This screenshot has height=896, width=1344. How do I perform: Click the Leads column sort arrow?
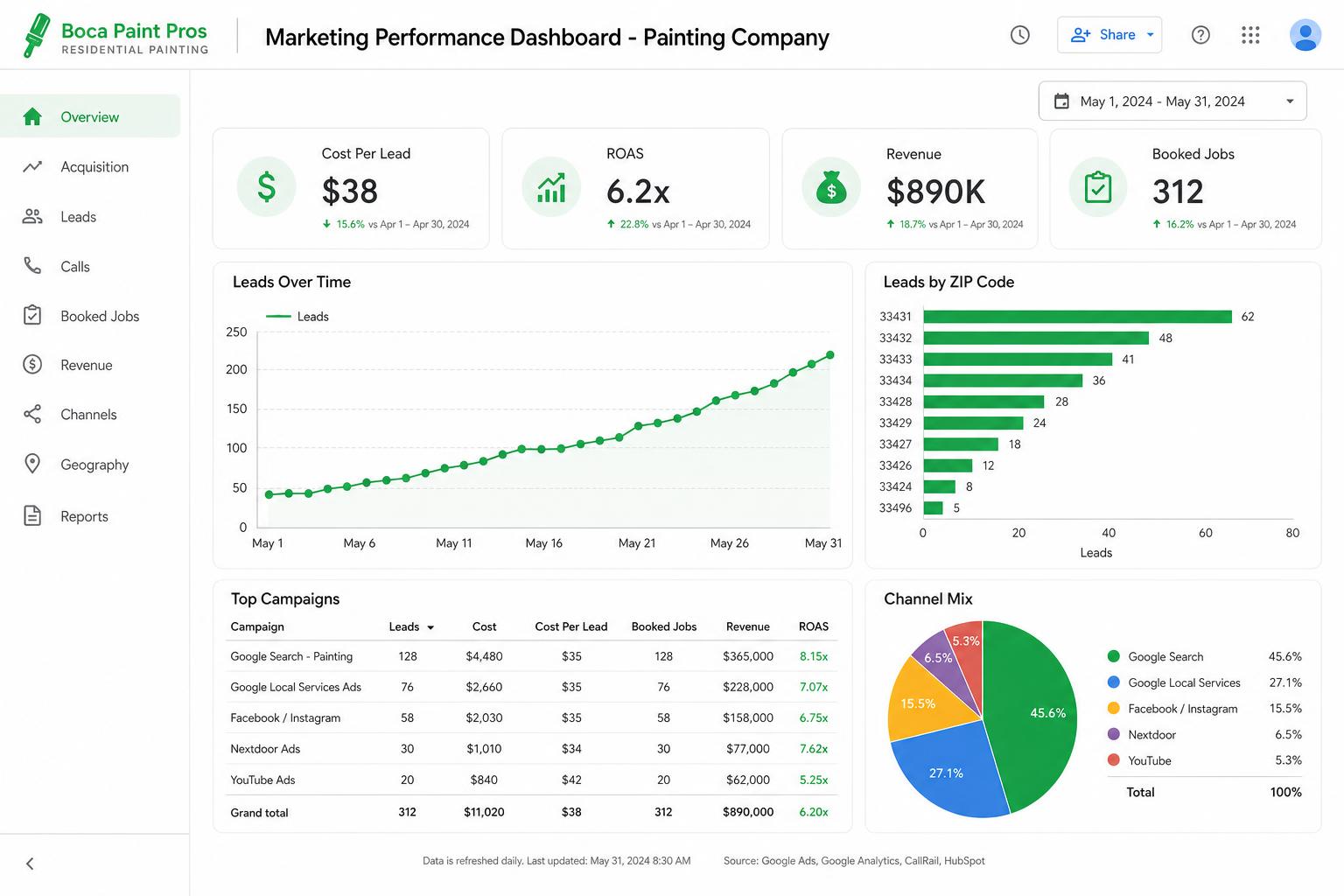point(430,627)
